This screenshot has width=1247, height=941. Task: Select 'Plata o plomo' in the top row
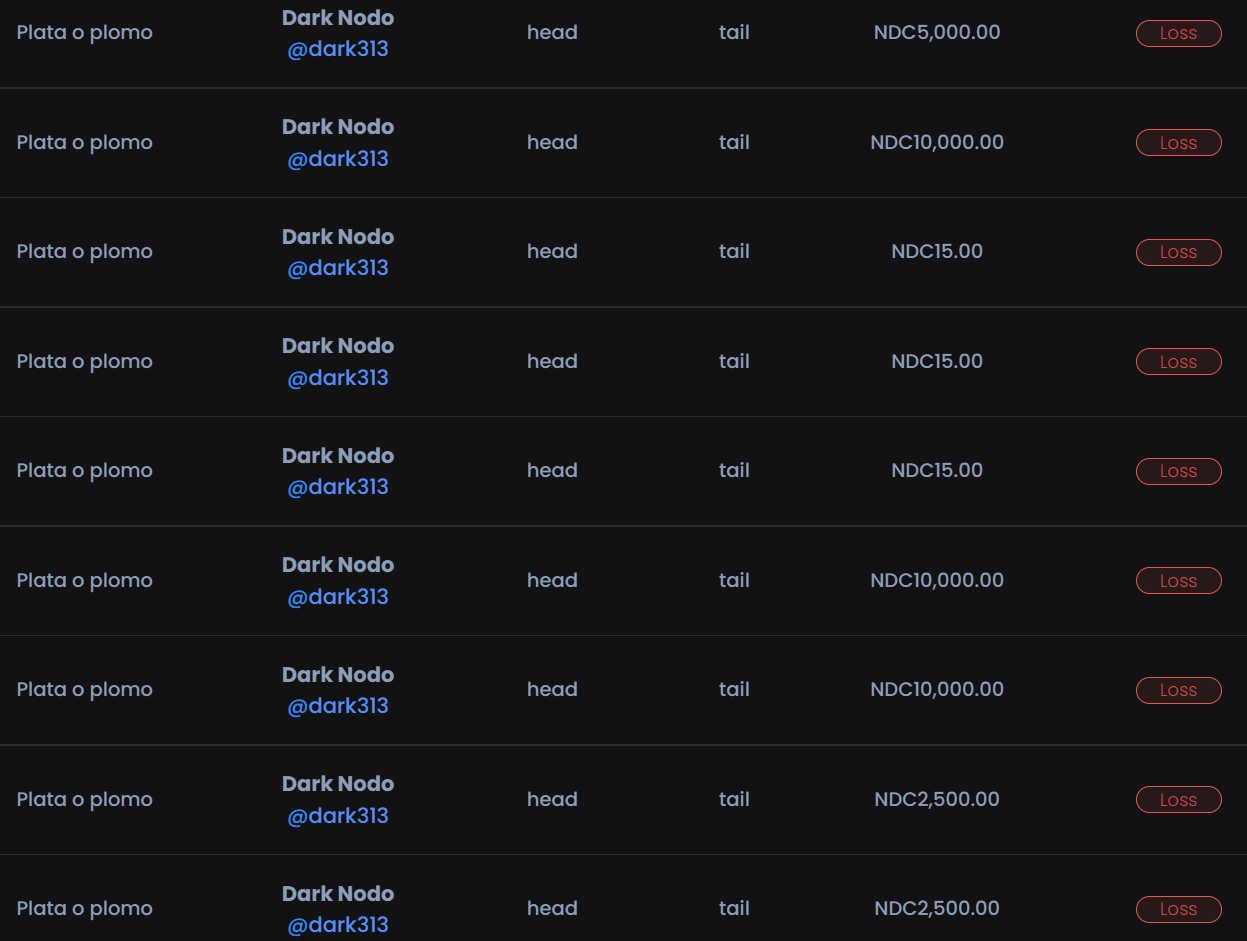(x=85, y=33)
